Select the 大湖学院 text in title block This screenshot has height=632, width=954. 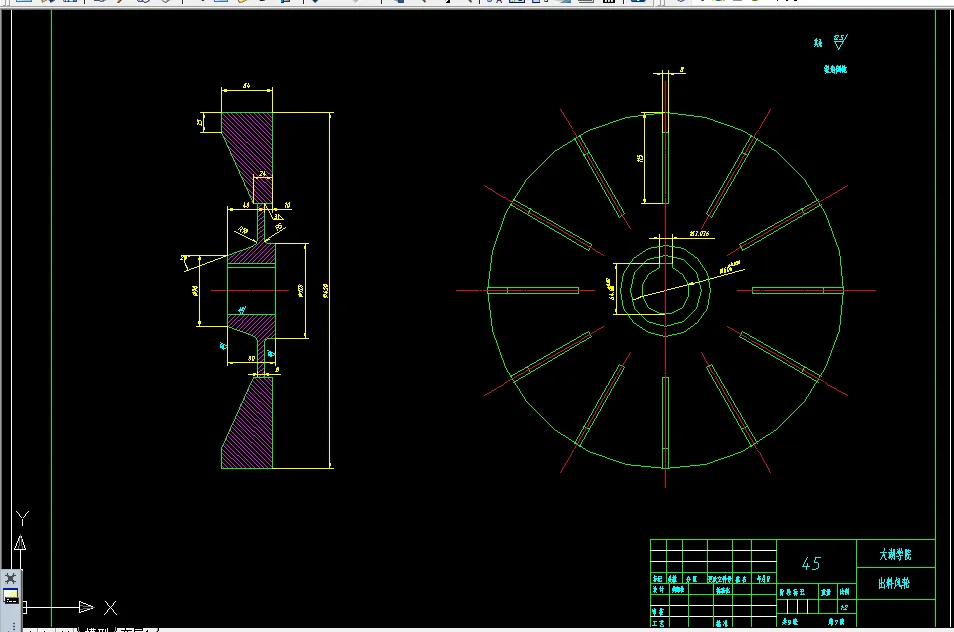tap(895, 554)
